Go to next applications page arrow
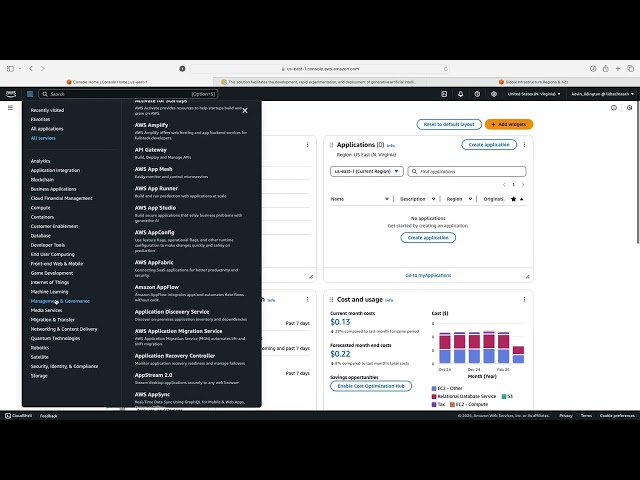The width and height of the screenshot is (640, 480). [x=523, y=185]
